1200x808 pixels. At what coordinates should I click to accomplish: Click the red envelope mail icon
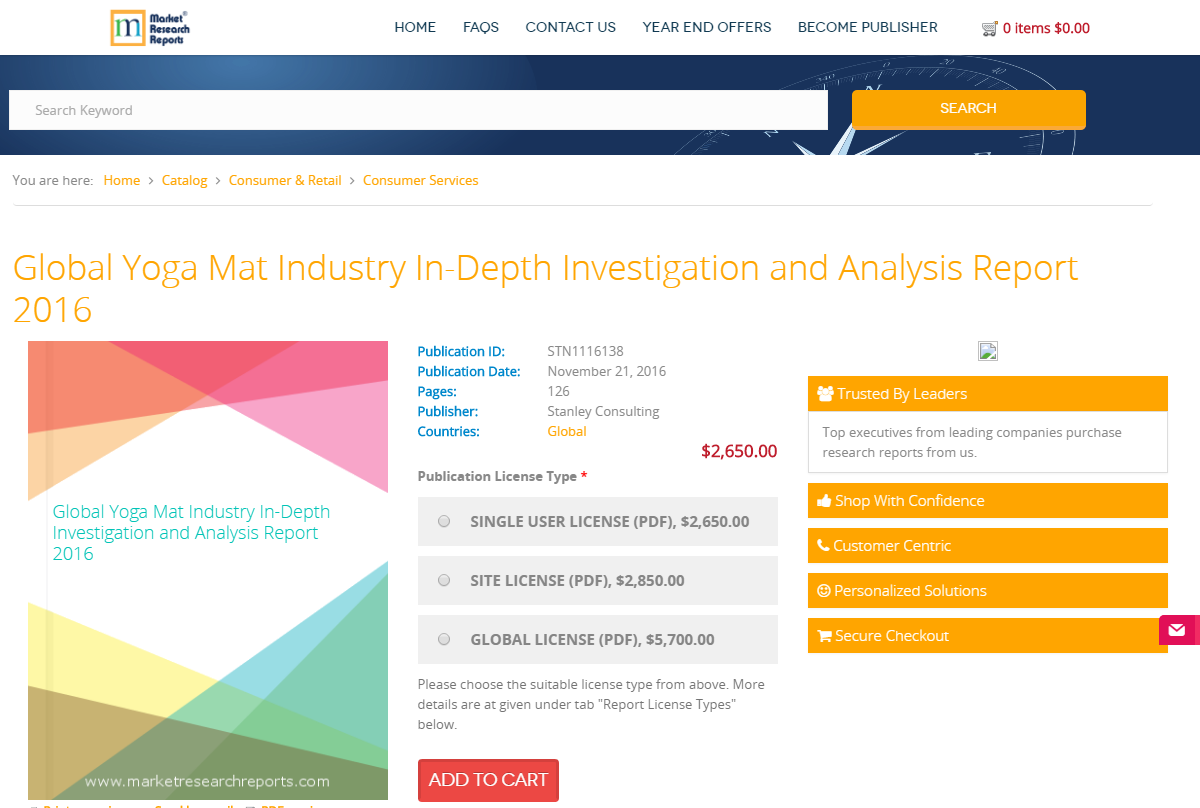tap(1177, 630)
